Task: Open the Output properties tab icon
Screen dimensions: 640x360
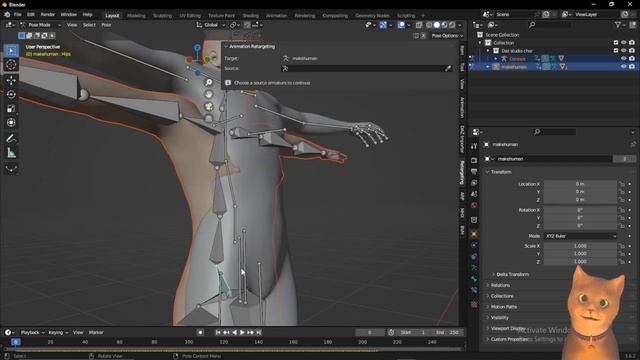Action: 474,172
